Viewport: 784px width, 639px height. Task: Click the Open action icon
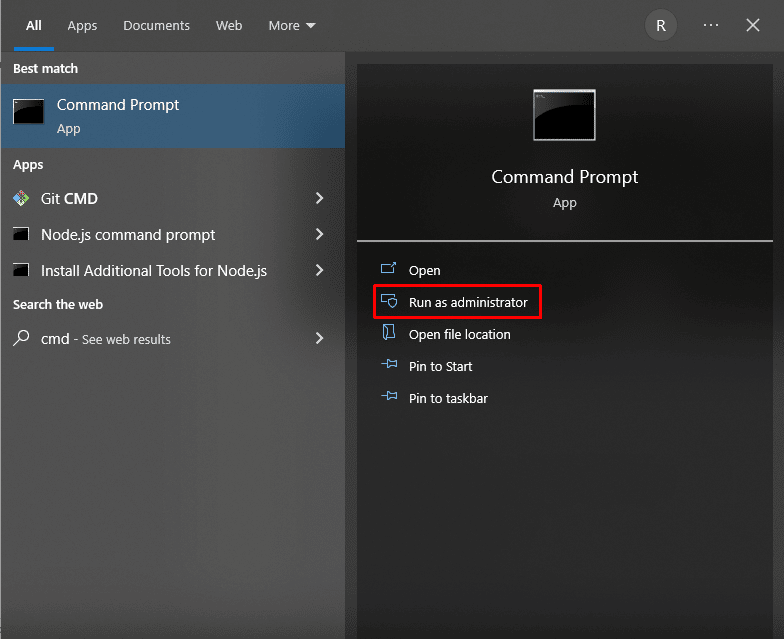pyautogui.click(x=388, y=268)
